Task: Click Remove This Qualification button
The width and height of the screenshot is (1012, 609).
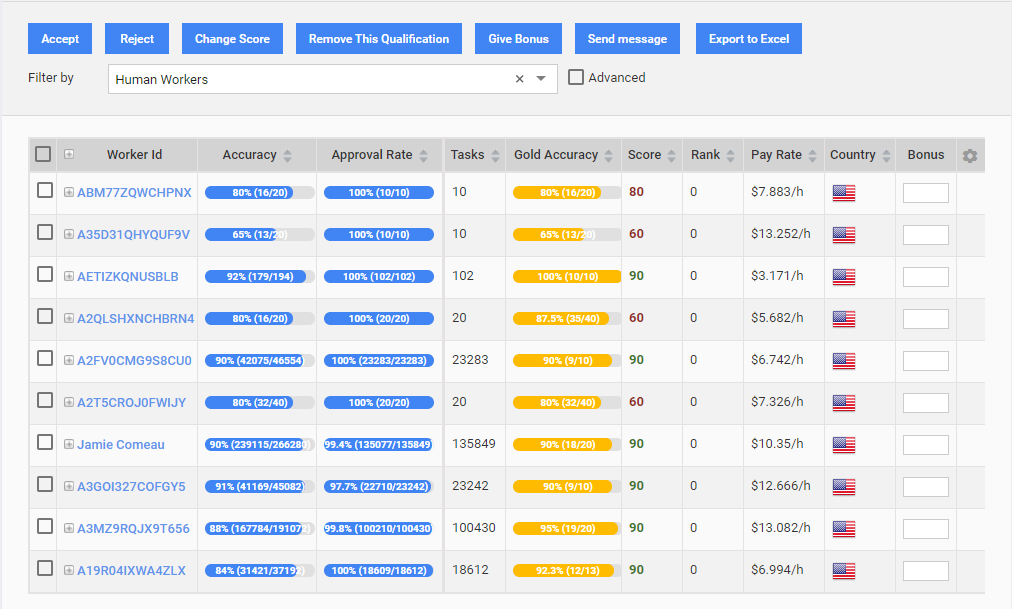Action: pos(379,39)
